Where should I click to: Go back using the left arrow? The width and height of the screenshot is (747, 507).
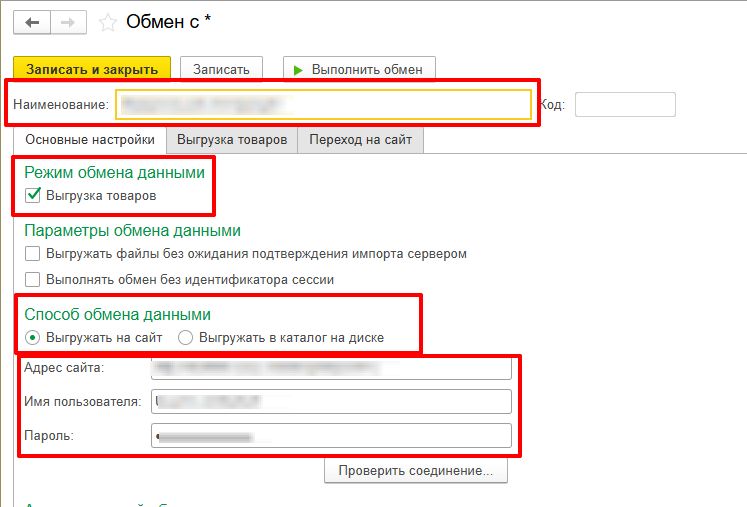tap(35, 21)
